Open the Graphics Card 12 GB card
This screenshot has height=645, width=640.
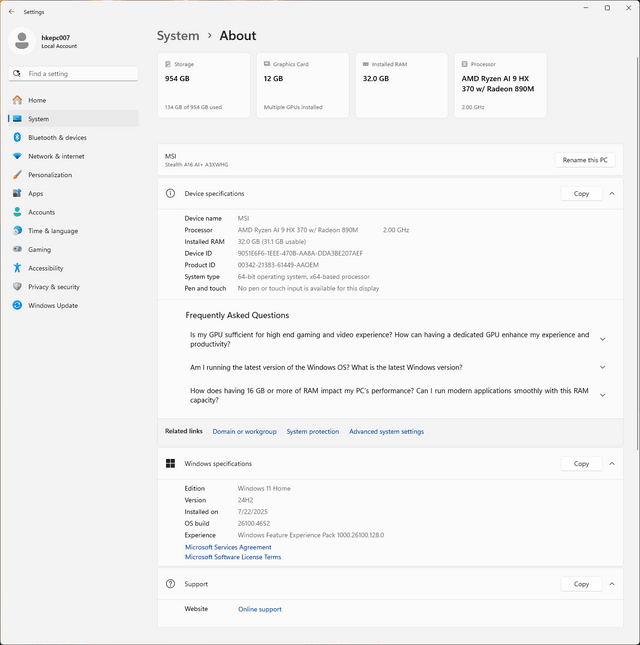303,85
